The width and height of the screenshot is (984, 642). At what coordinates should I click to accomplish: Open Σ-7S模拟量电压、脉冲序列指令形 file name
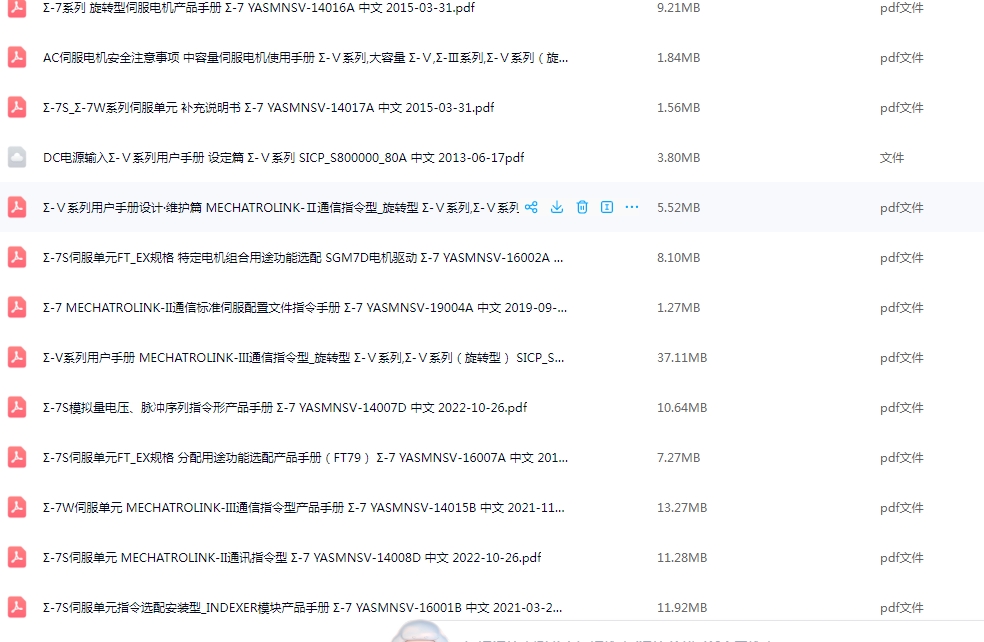tap(285, 408)
